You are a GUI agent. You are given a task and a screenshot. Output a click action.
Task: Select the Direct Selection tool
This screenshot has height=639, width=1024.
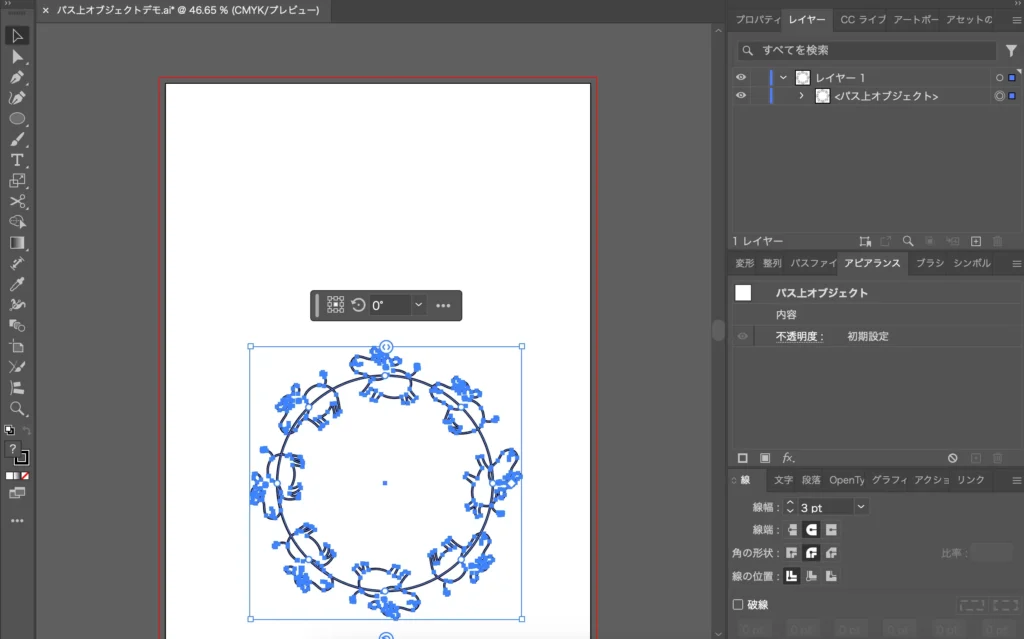17,56
